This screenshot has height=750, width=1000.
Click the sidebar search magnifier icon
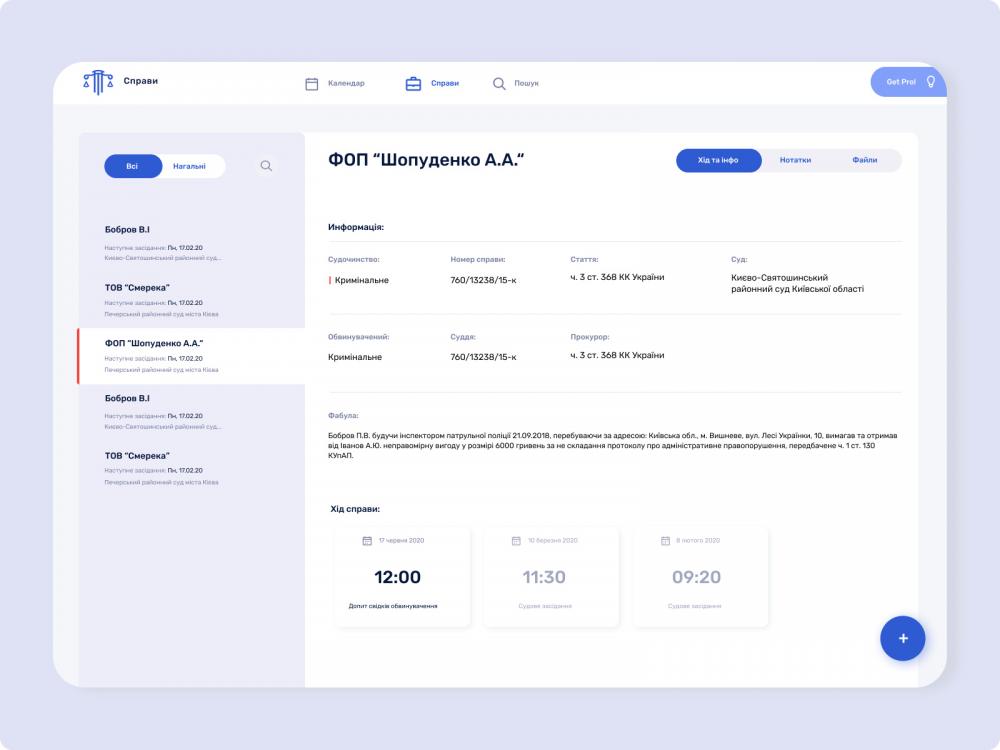coord(266,166)
